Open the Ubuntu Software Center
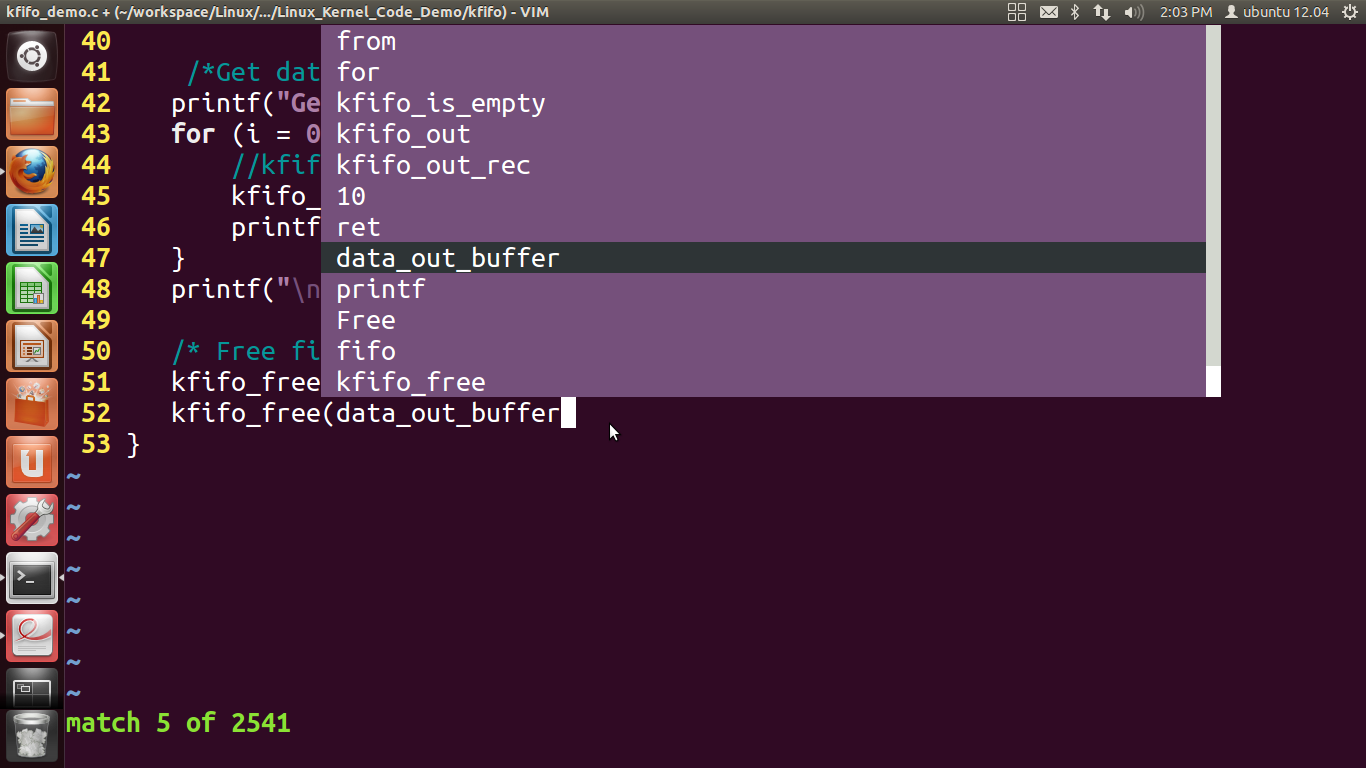 click(x=31, y=403)
